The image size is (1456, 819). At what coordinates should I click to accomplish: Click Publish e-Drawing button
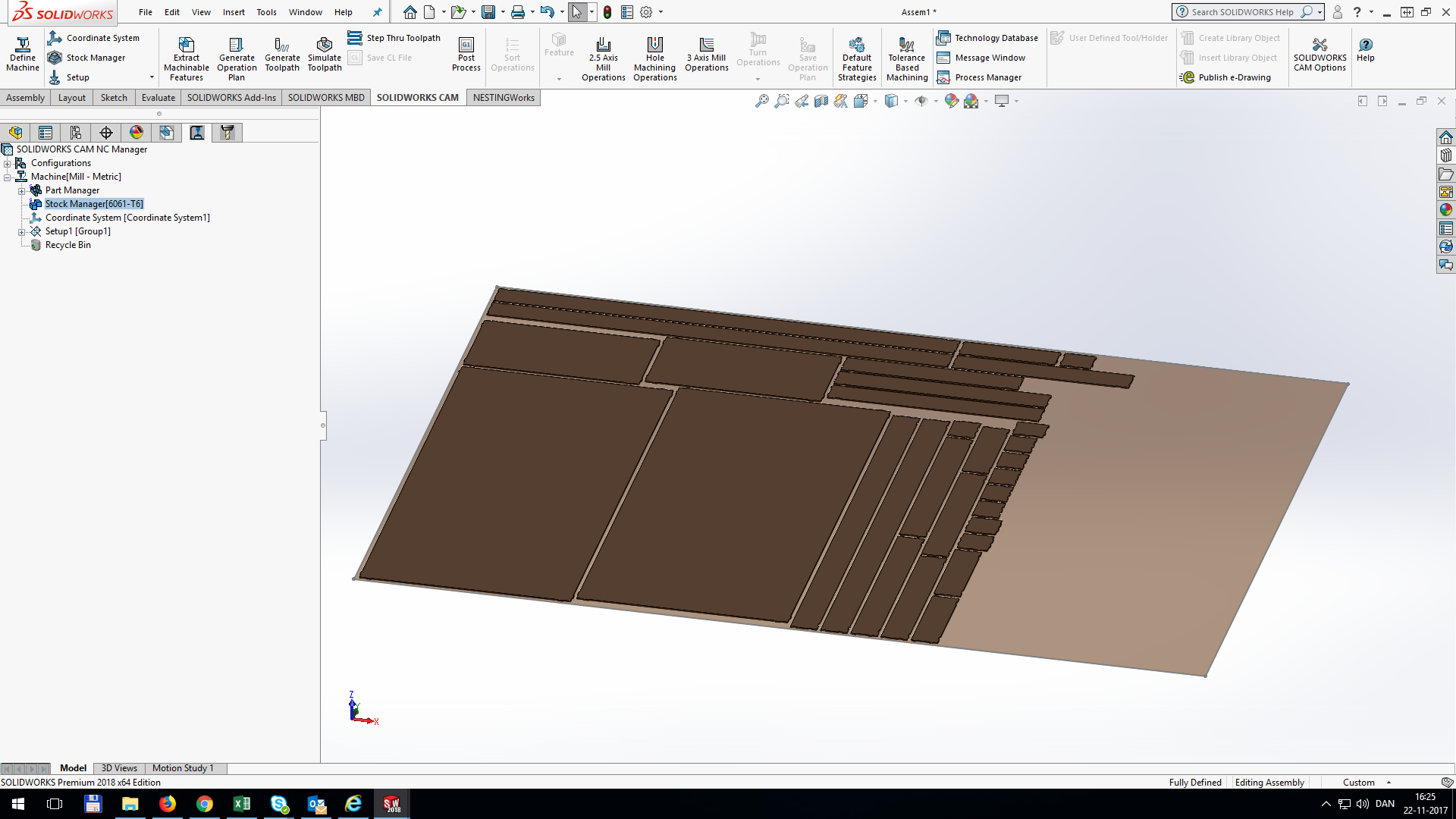pos(1225,77)
